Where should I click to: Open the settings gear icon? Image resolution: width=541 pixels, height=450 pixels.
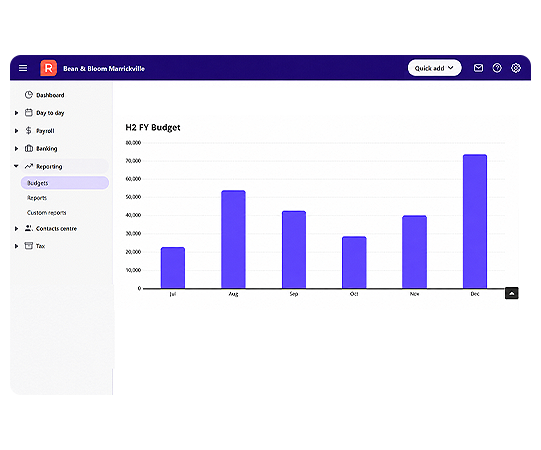[x=515, y=68]
